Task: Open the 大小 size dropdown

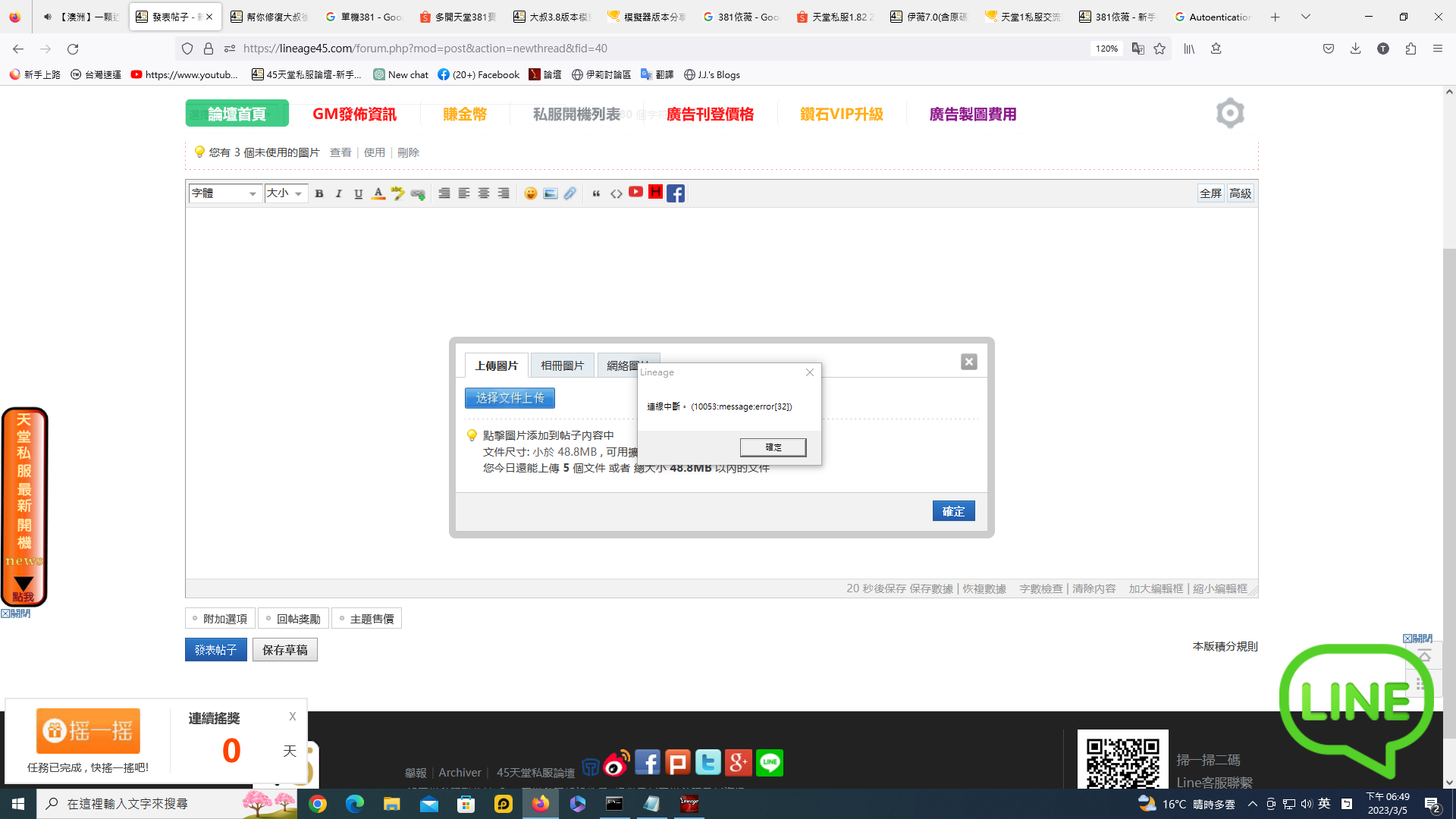Action: click(x=286, y=193)
